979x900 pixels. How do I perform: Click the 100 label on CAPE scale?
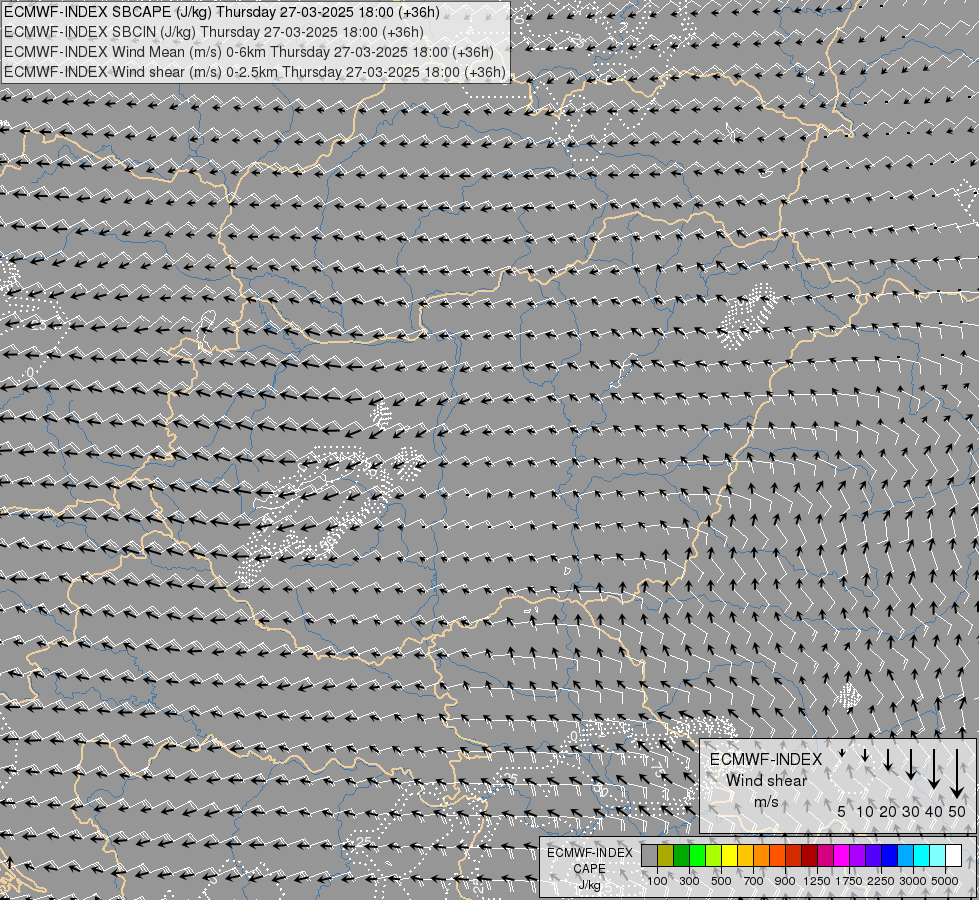657,881
